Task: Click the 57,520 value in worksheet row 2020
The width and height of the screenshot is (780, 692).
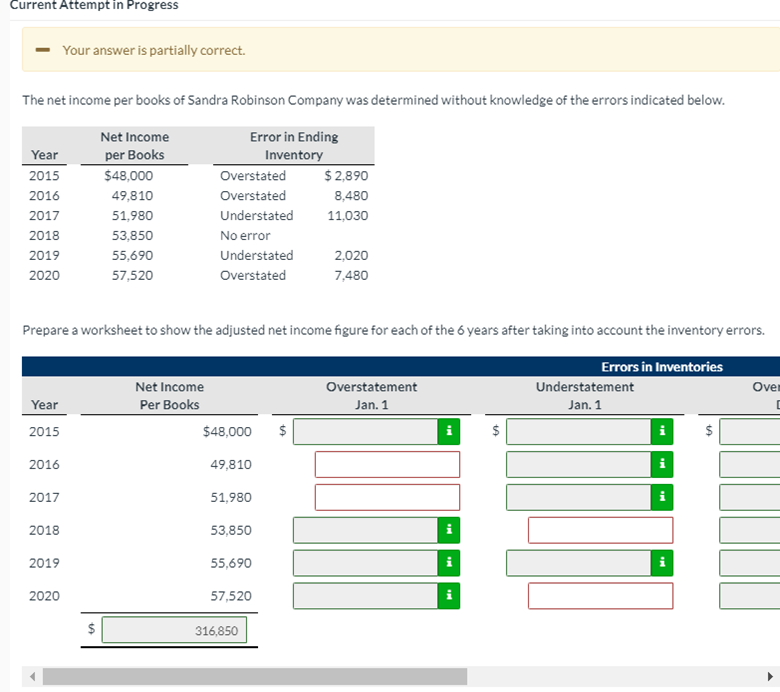Action: tap(231, 595)
